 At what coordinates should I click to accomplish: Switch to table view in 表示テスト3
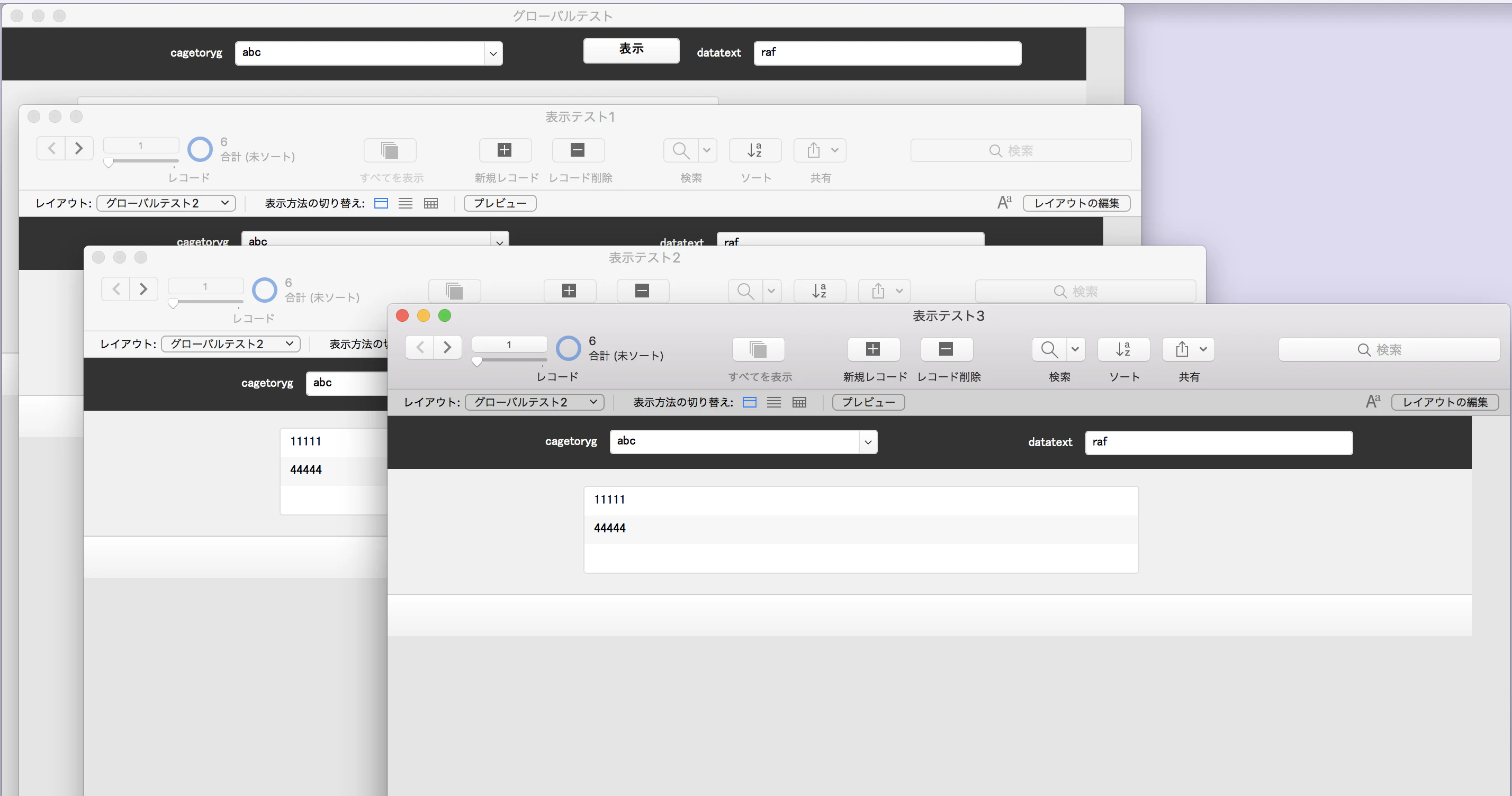(799, 402)
